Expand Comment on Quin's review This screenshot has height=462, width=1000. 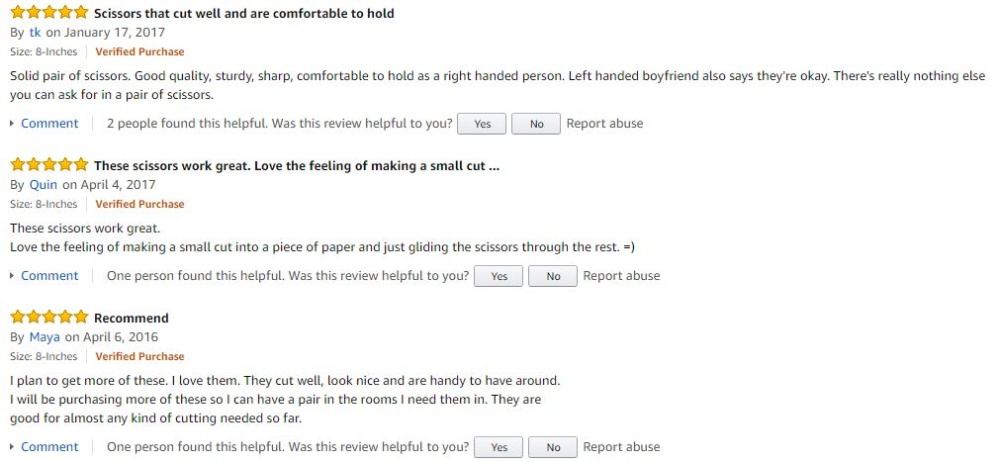pyautogui.click(x=49, y=276)
